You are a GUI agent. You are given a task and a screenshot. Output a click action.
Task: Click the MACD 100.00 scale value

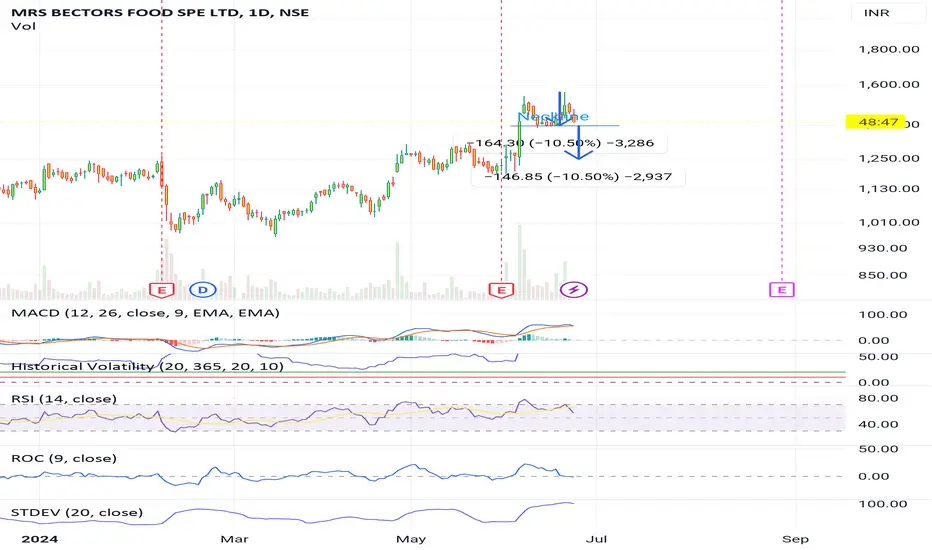pos(883,315)
